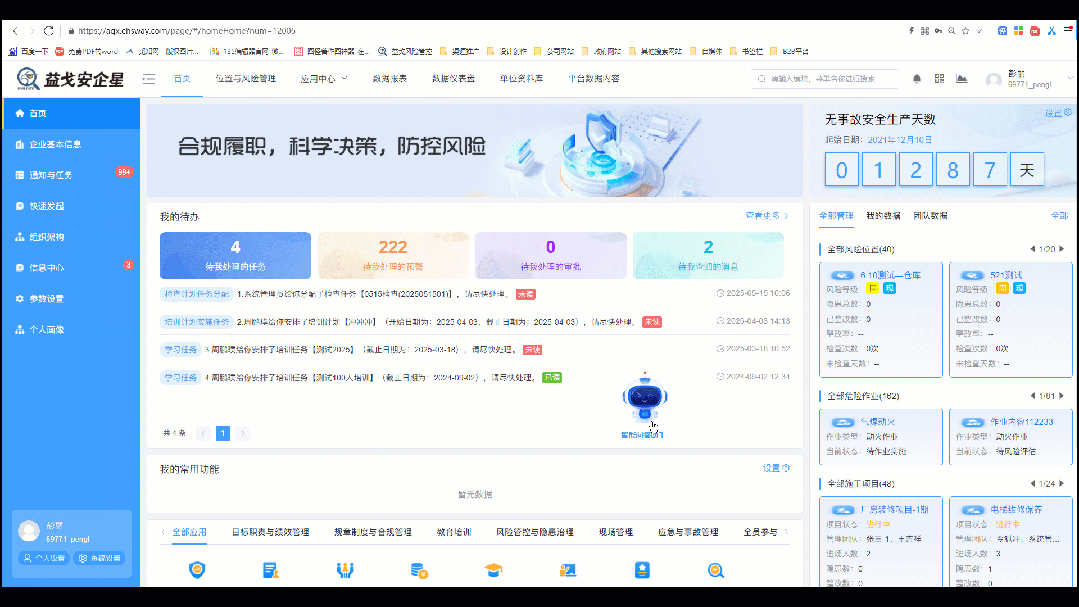The width and height of the screenshot is (1079, 607).
Task: Click the next arrow on 全部风险位置 pager
Action: (x=1059, y=248)
